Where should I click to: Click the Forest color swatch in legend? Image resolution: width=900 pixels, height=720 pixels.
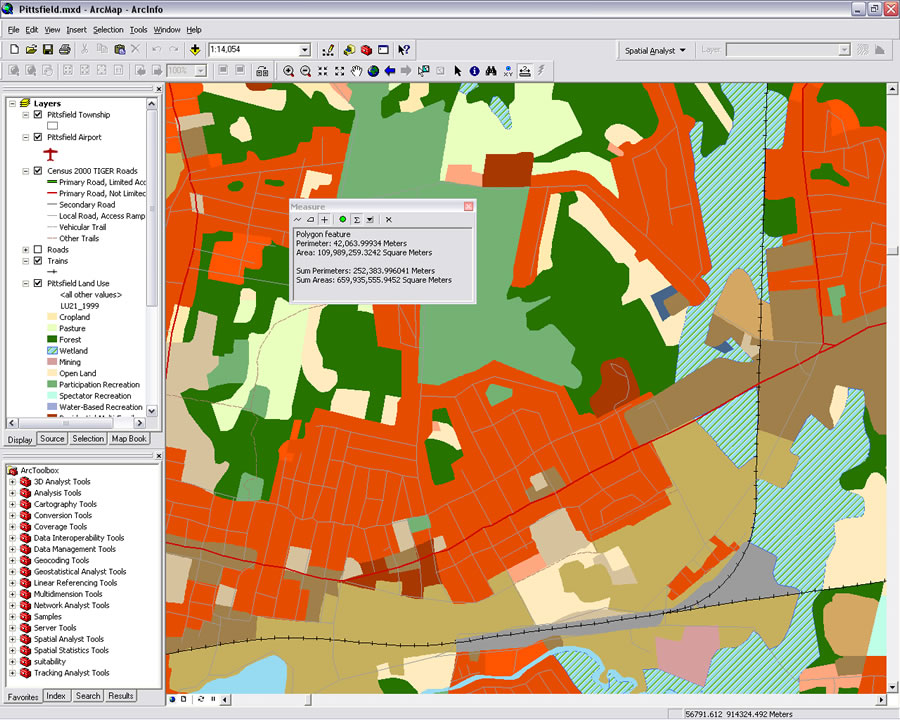point(52,340)
